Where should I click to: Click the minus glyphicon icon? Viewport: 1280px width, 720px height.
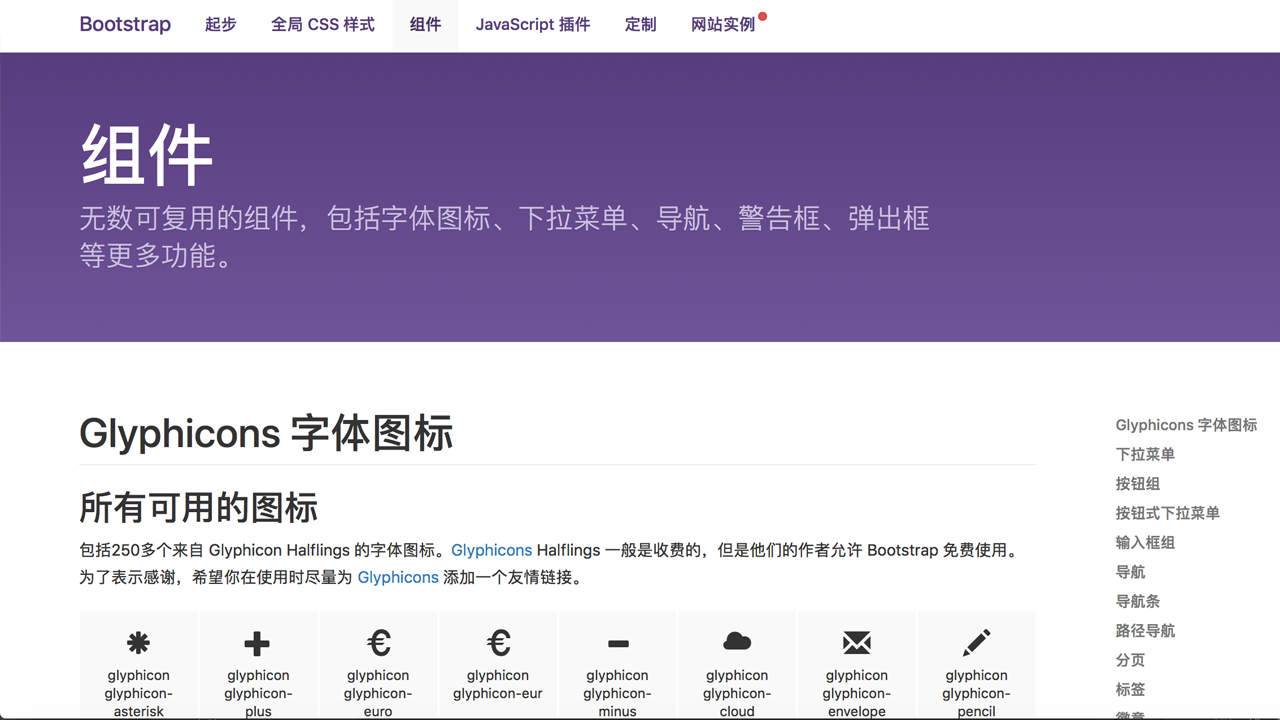pos(618,644)
